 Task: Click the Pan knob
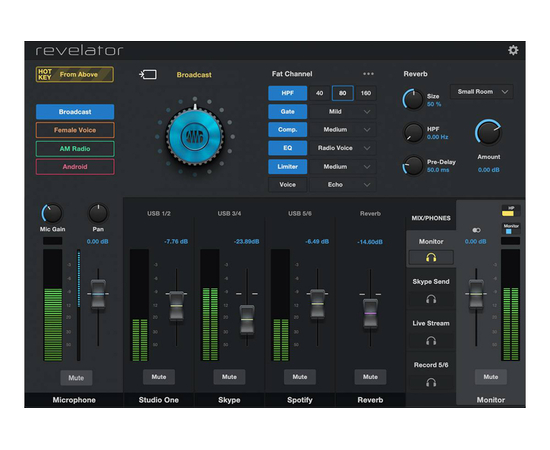coord(98,213)
